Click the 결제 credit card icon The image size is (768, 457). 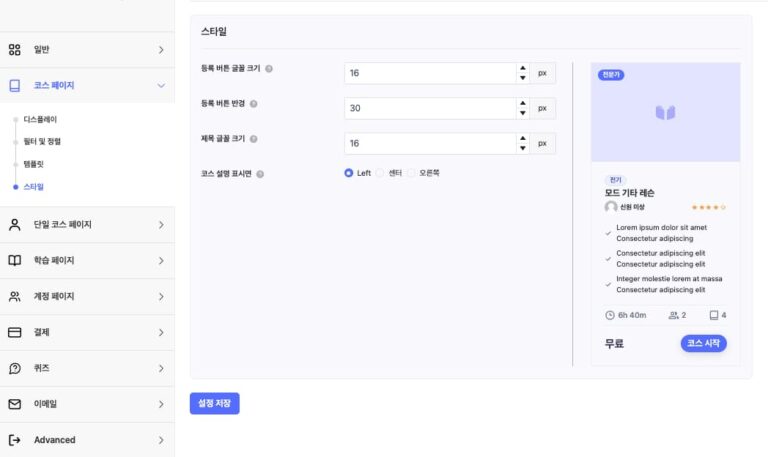(15, 332)
